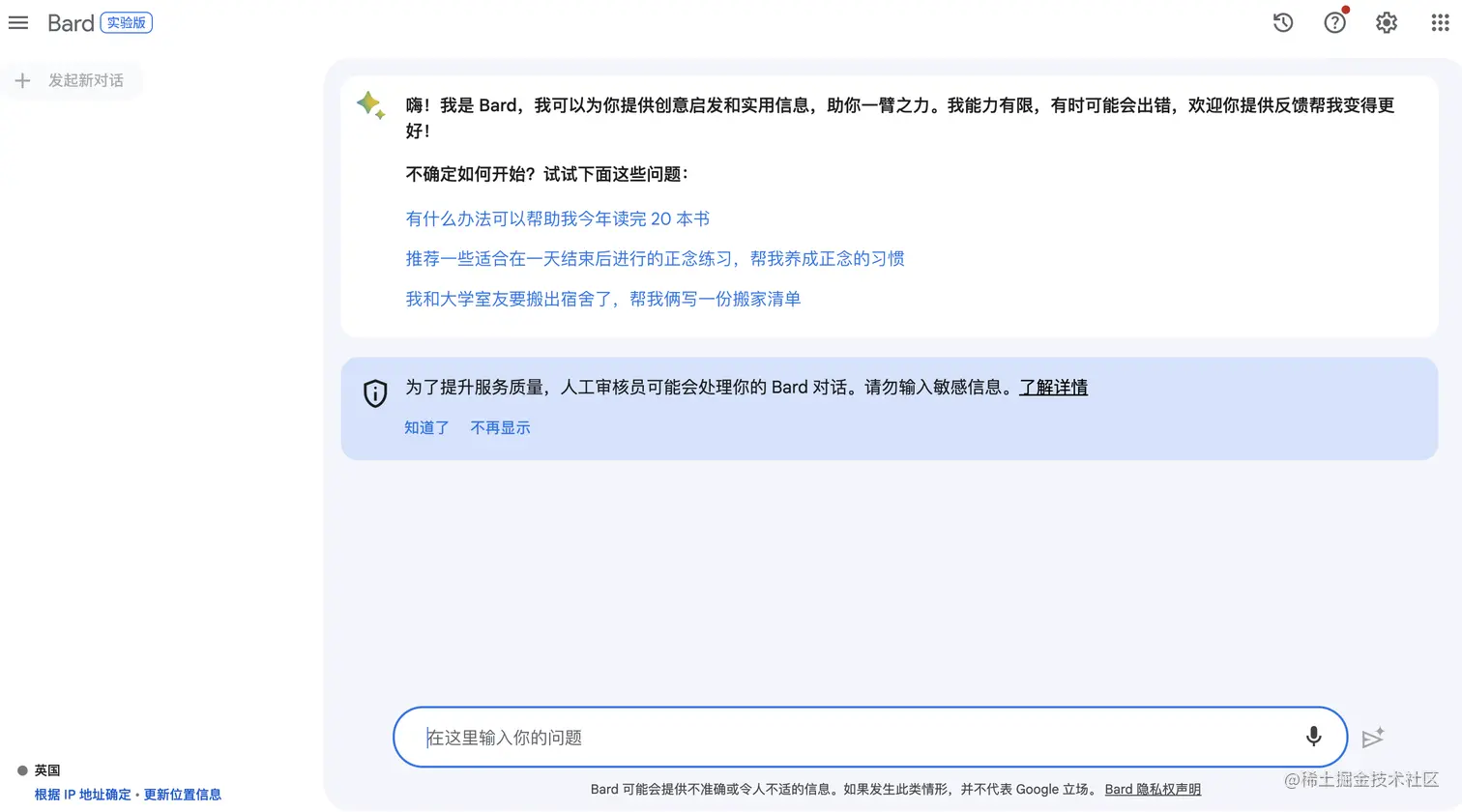Click the grey location dot icon
The width and height of the screenshot is (1462, 812).
(x=22, y=770)
